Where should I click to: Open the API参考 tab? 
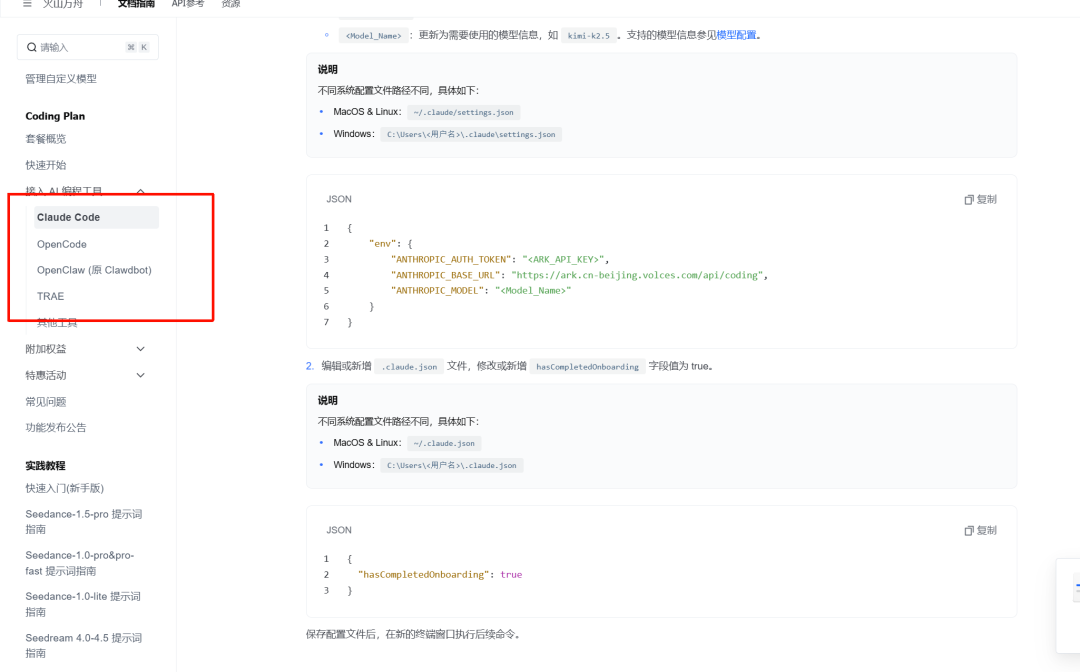[188, 4]
